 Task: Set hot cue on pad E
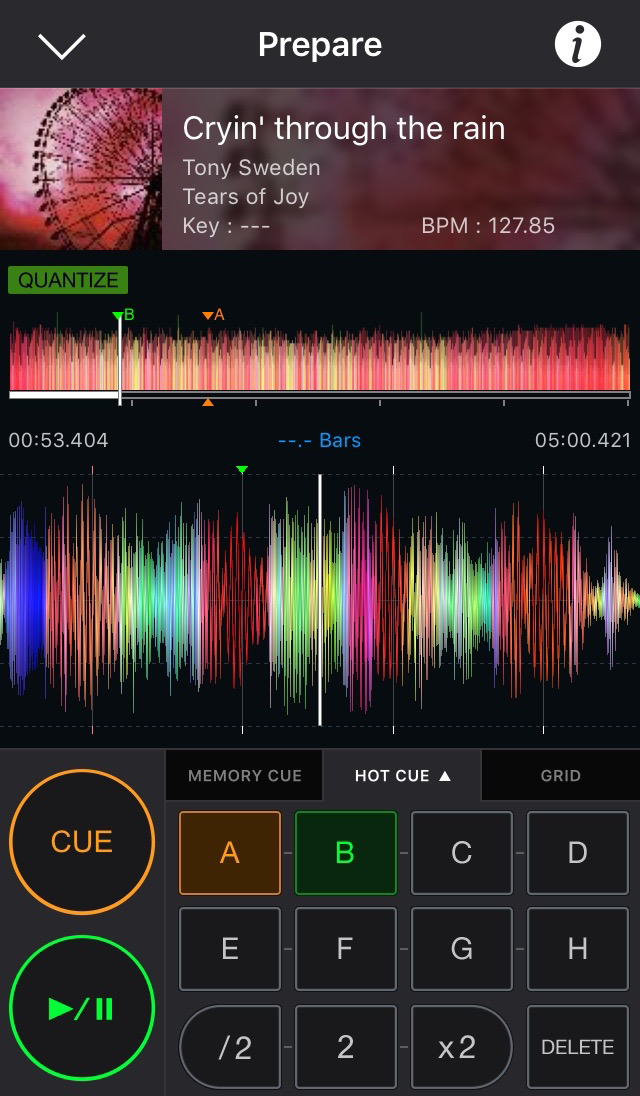230,949
